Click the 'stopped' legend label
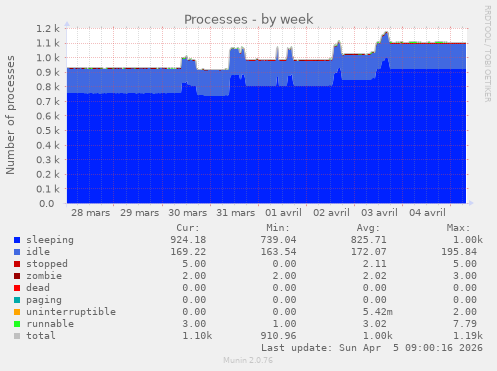Image resolution: width=497 pixels, height=371 pixels. click(x=47, y=264)
